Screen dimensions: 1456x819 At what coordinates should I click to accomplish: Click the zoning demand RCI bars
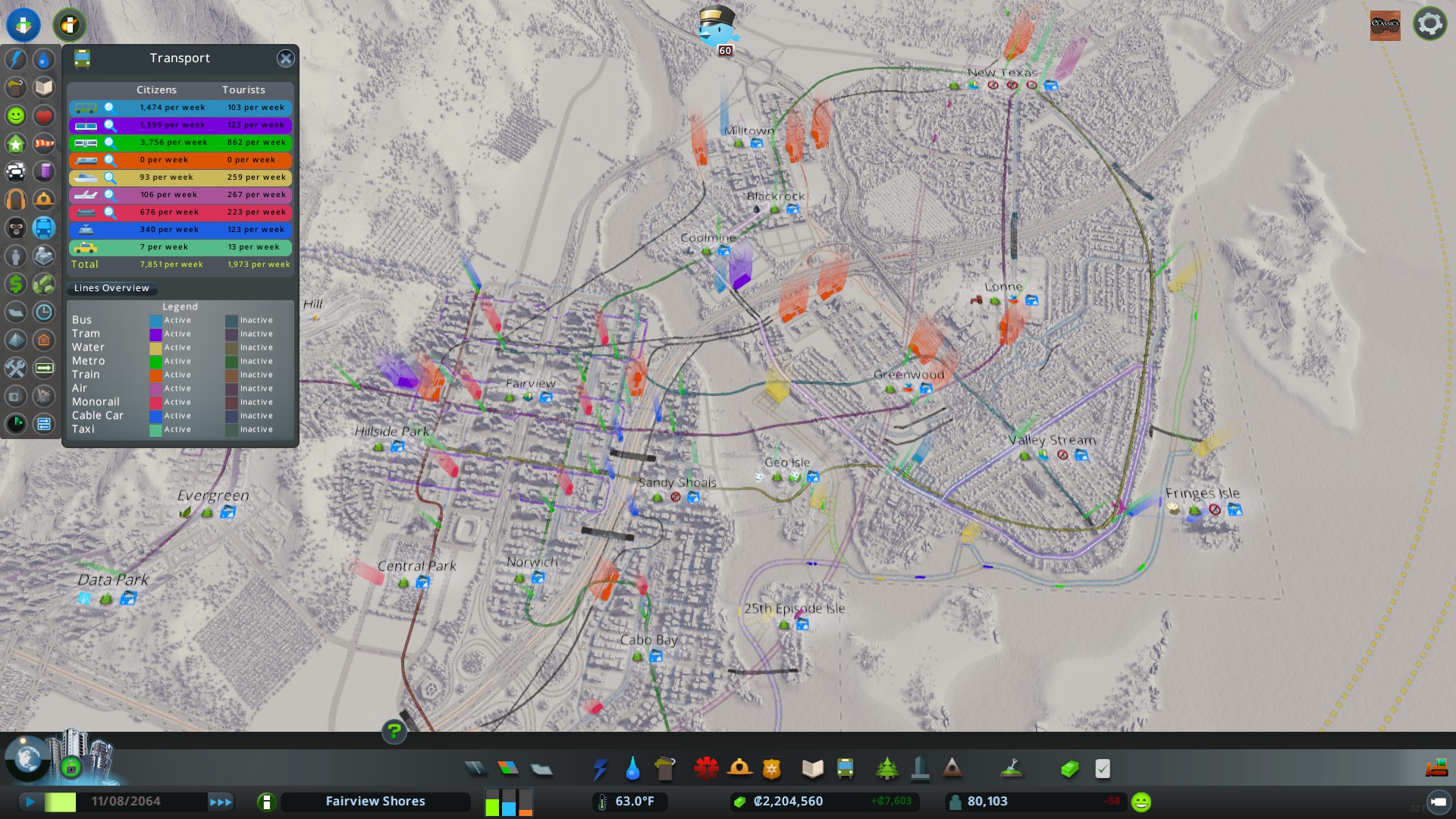click(x=509, y=802)
